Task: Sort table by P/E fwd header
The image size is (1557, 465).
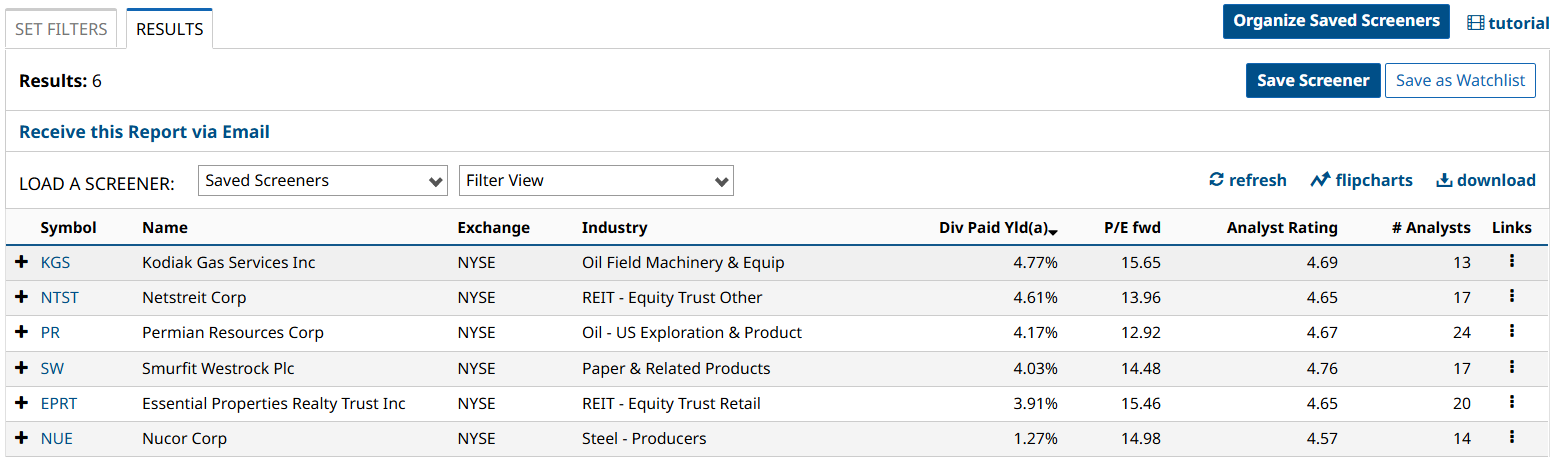Action: tap(1132, 228)
